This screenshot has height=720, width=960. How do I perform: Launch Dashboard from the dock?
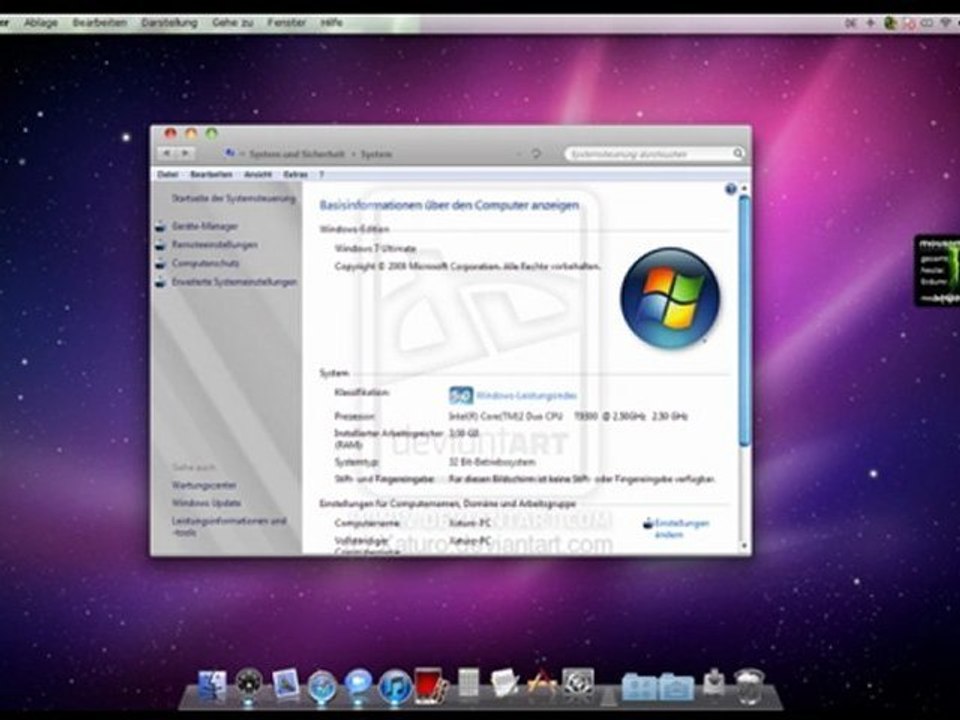click(249, 684)
